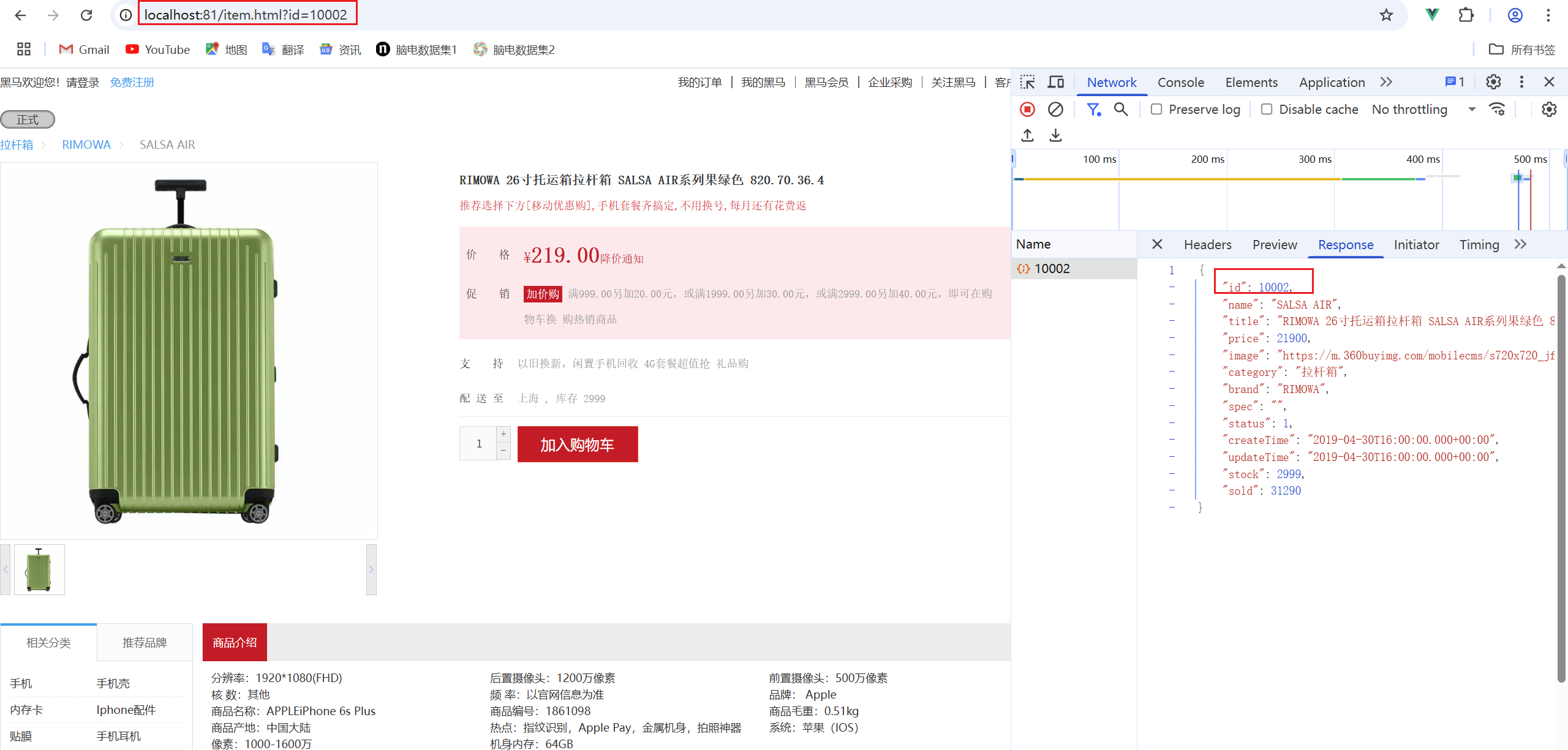
Task: Bookmark this page with star icon
Action: (x=1386, y=15)
